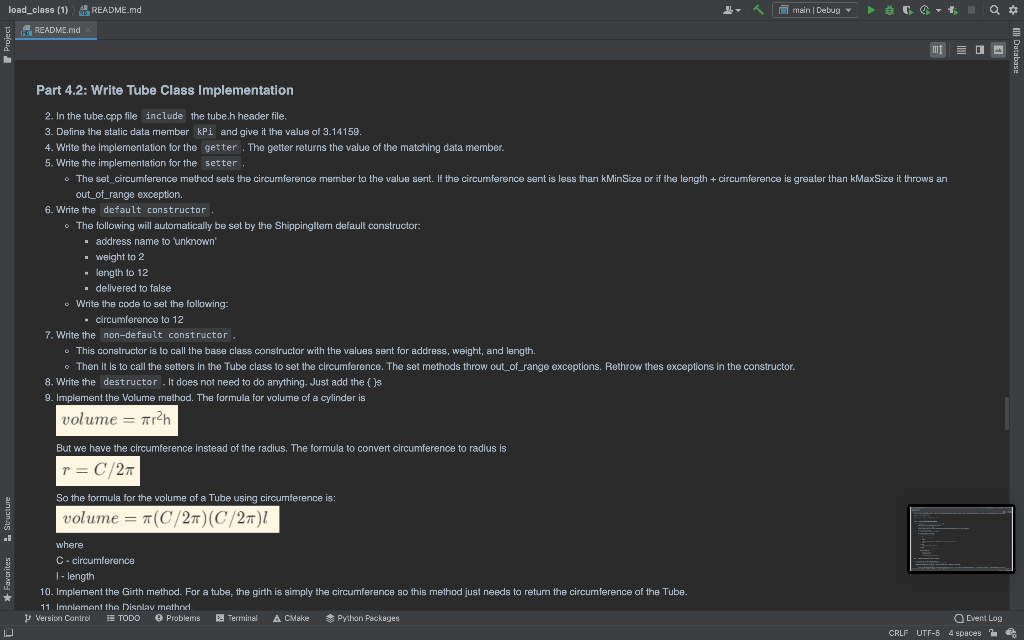Click the heading 'Part 4.2: Write Tube Class Implementation'
The image size is (1024, 640).
[x=165, y=90]
